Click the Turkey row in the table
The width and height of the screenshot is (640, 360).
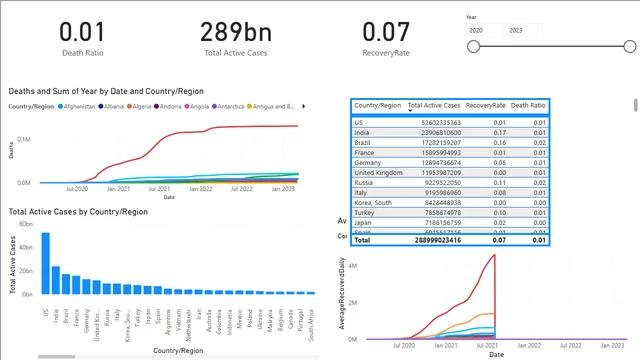450,213
